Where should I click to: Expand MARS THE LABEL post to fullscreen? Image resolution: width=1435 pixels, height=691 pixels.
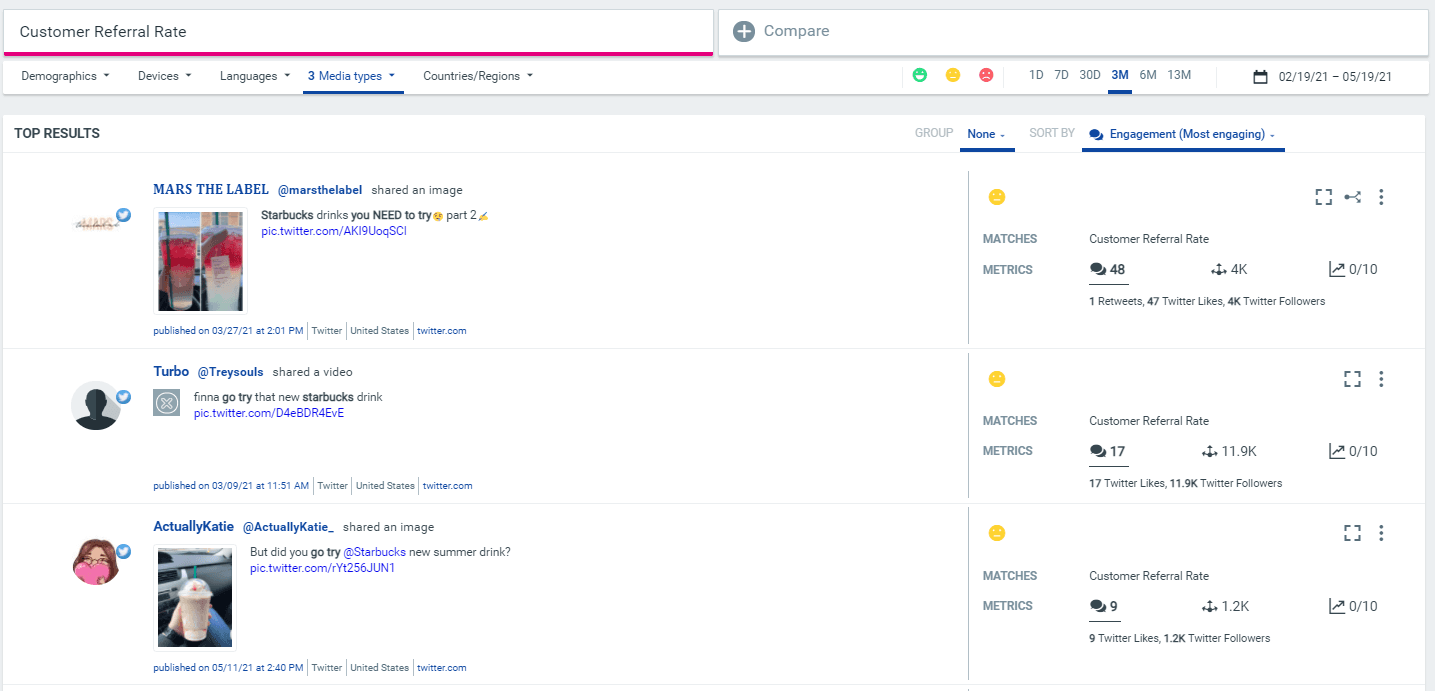point(1323,197)
